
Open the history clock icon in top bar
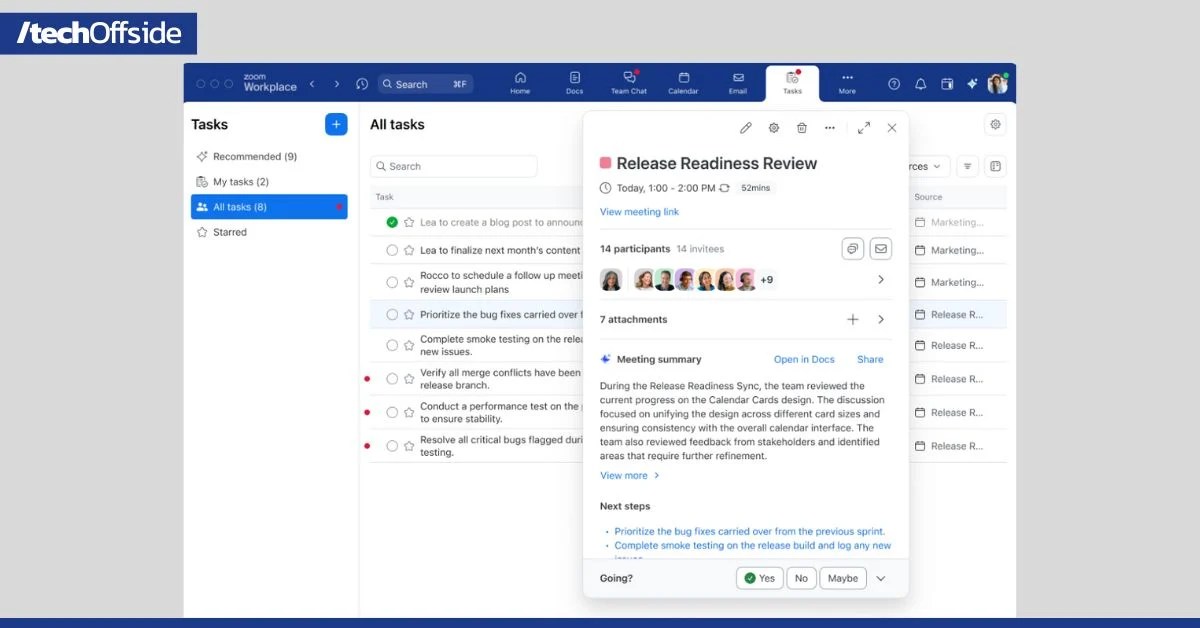click(362, 84)
